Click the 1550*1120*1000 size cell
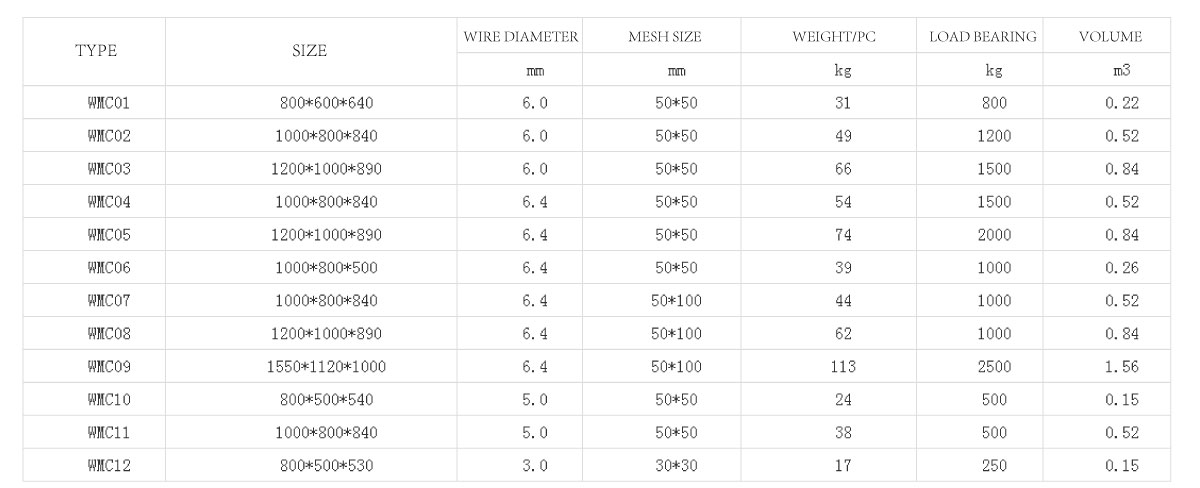This screenshot has height=488, width=1200. coord(328,367)
